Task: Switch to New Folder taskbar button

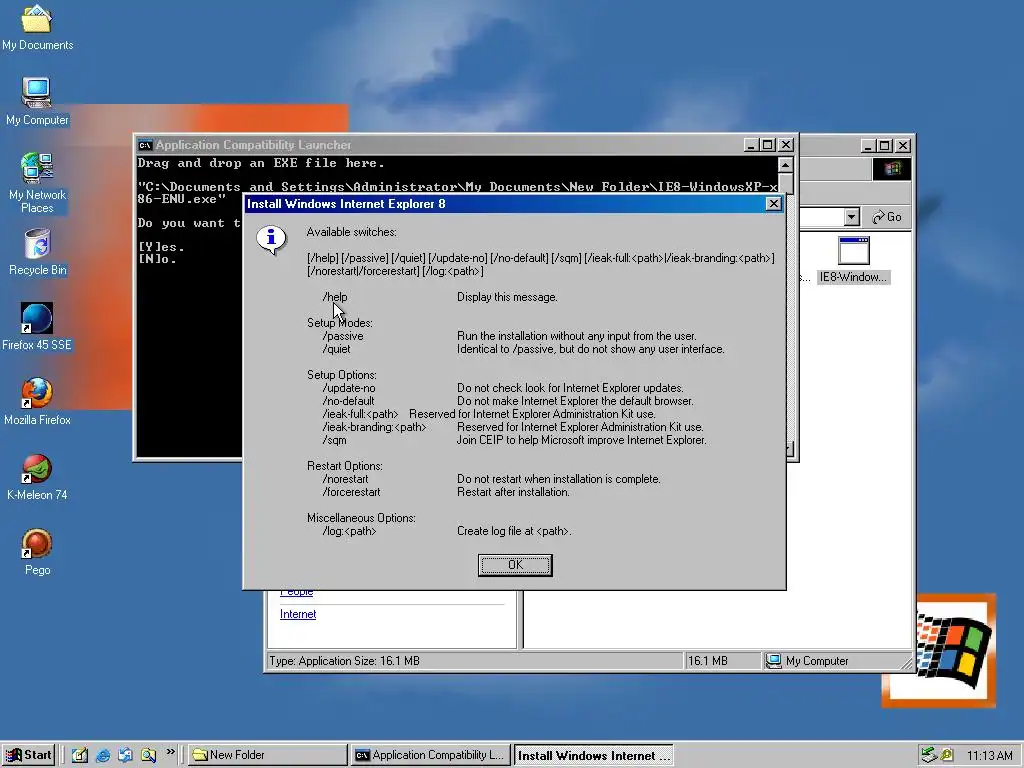Action: point(268,755)
